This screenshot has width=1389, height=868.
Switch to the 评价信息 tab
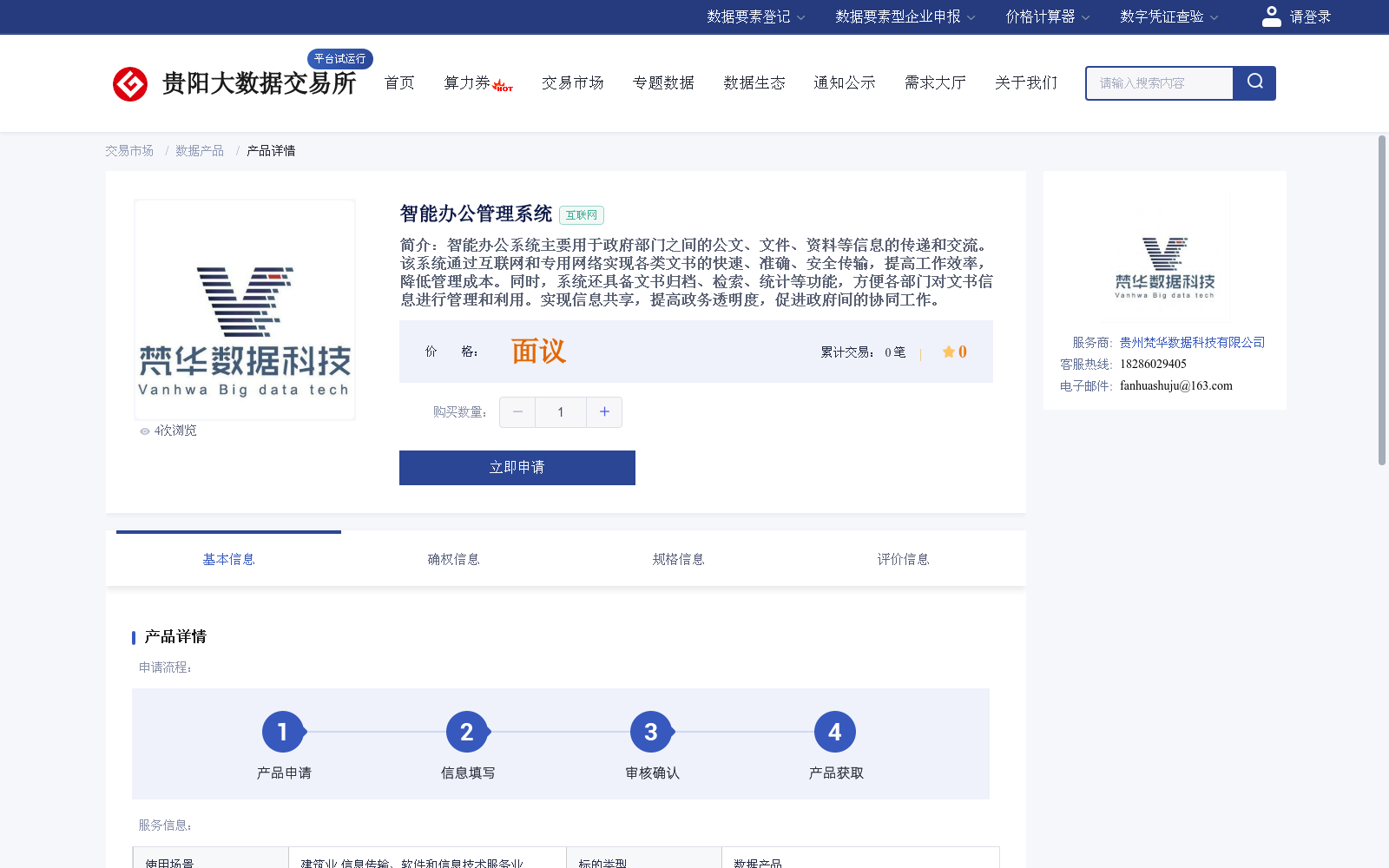903,559
